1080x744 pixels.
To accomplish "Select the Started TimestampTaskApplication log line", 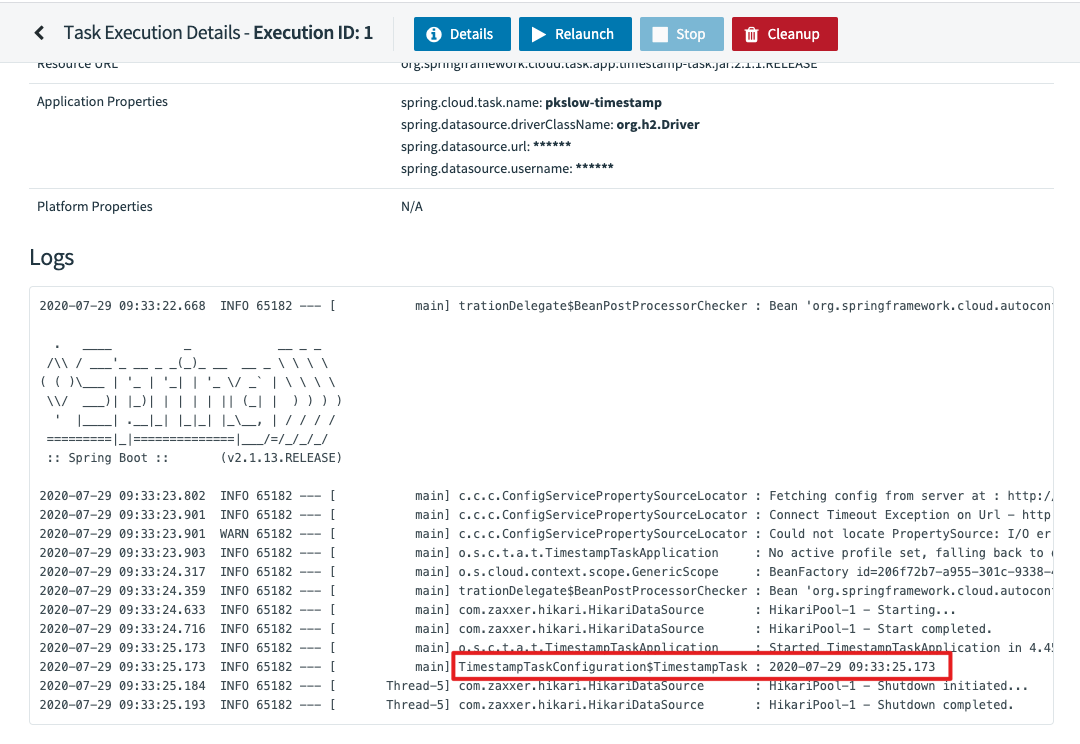I will coord(546,648).
